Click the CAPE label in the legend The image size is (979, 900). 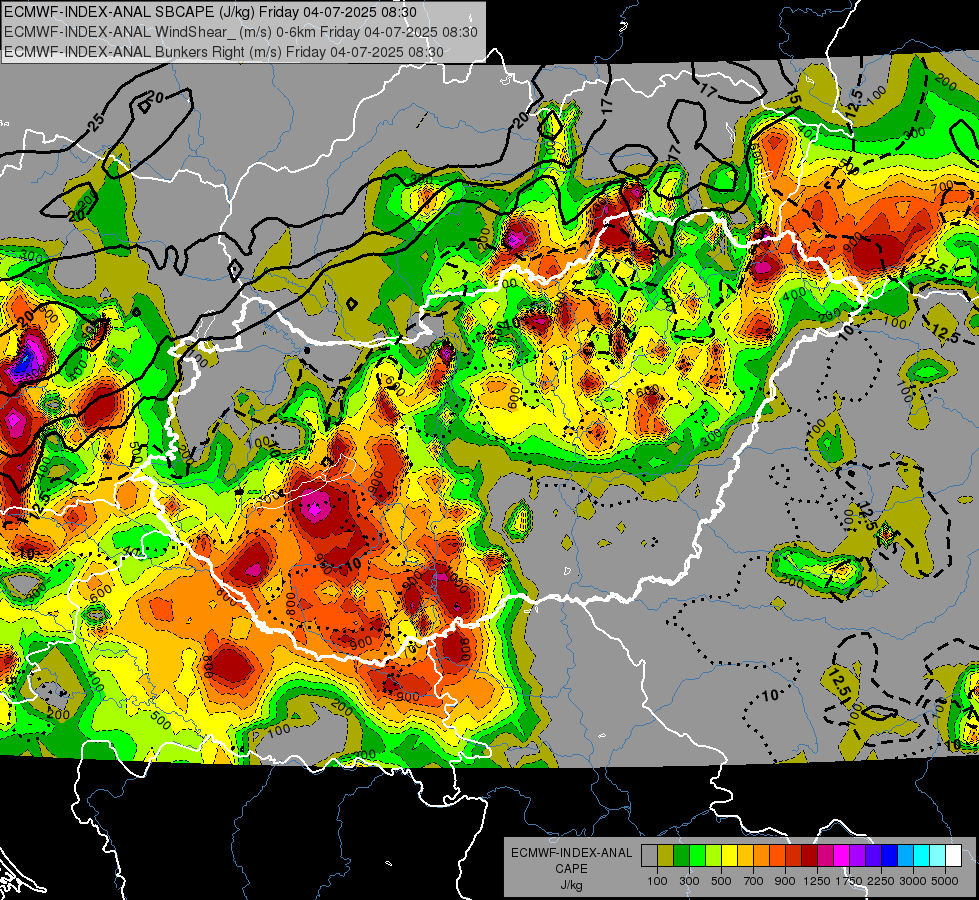[x=571, y=869]
